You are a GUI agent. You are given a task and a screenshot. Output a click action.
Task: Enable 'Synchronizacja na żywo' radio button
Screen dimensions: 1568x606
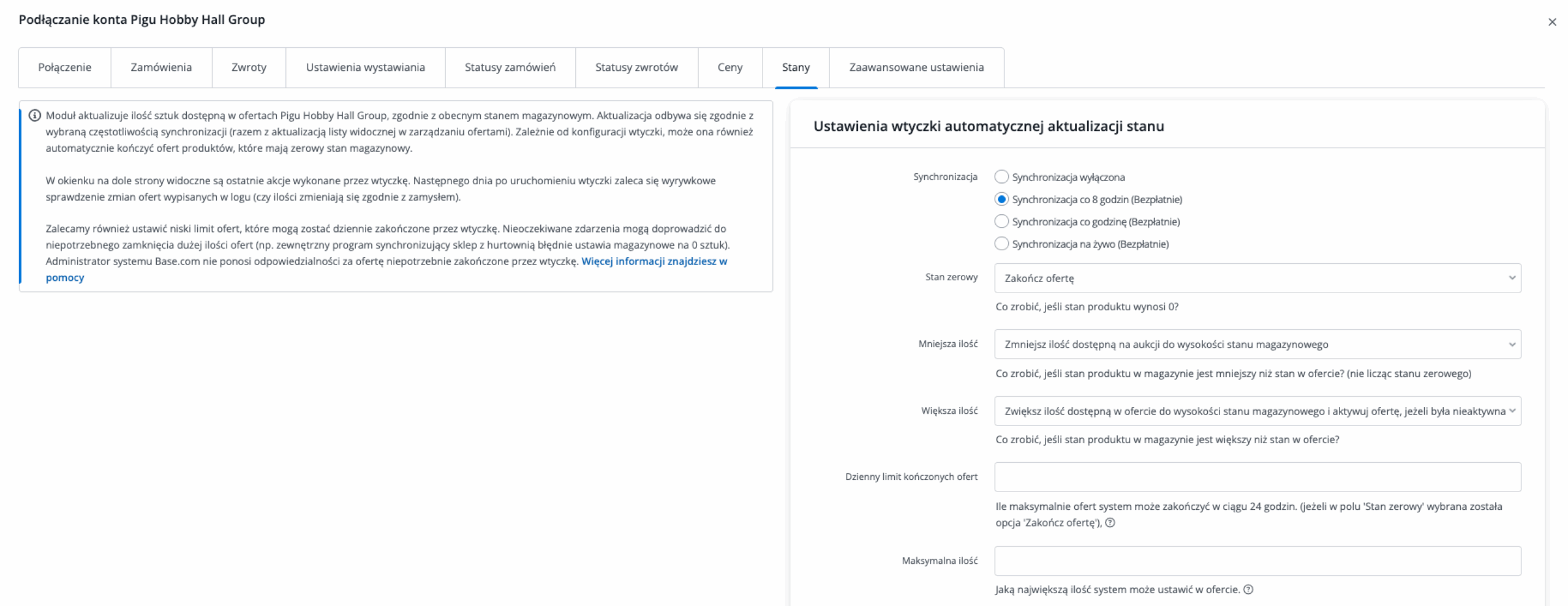pyautogui.click(x=1001, y=244)
